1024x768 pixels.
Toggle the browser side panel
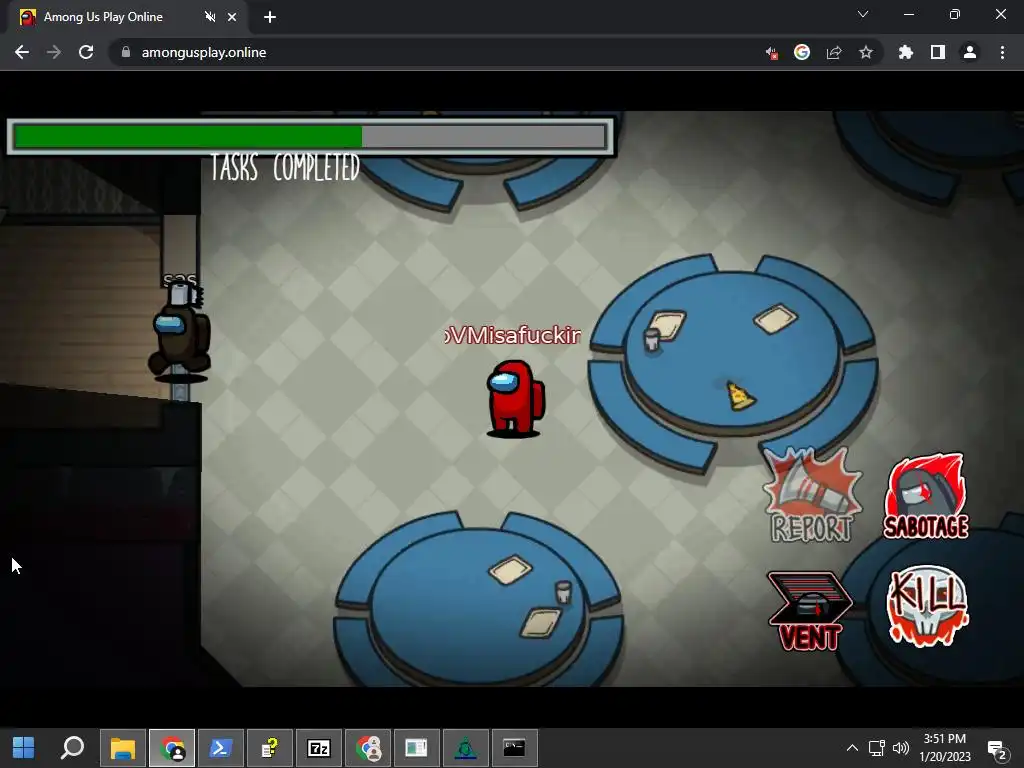point(938,52)
